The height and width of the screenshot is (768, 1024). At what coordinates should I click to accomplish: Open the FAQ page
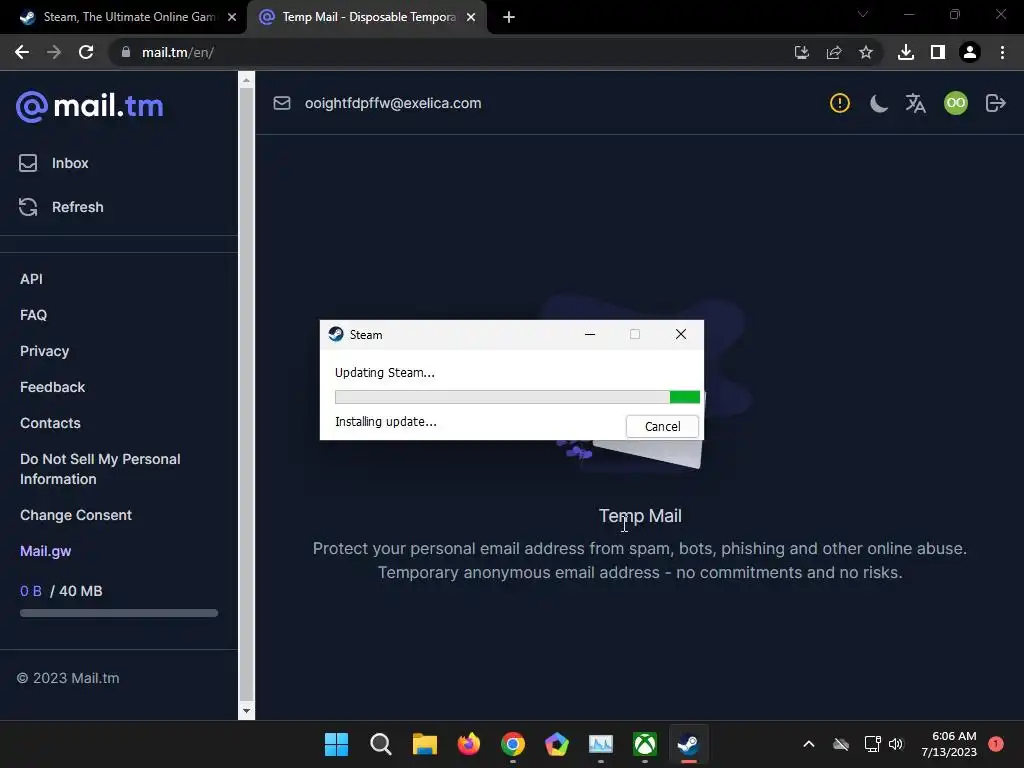[x=33, y=315]
